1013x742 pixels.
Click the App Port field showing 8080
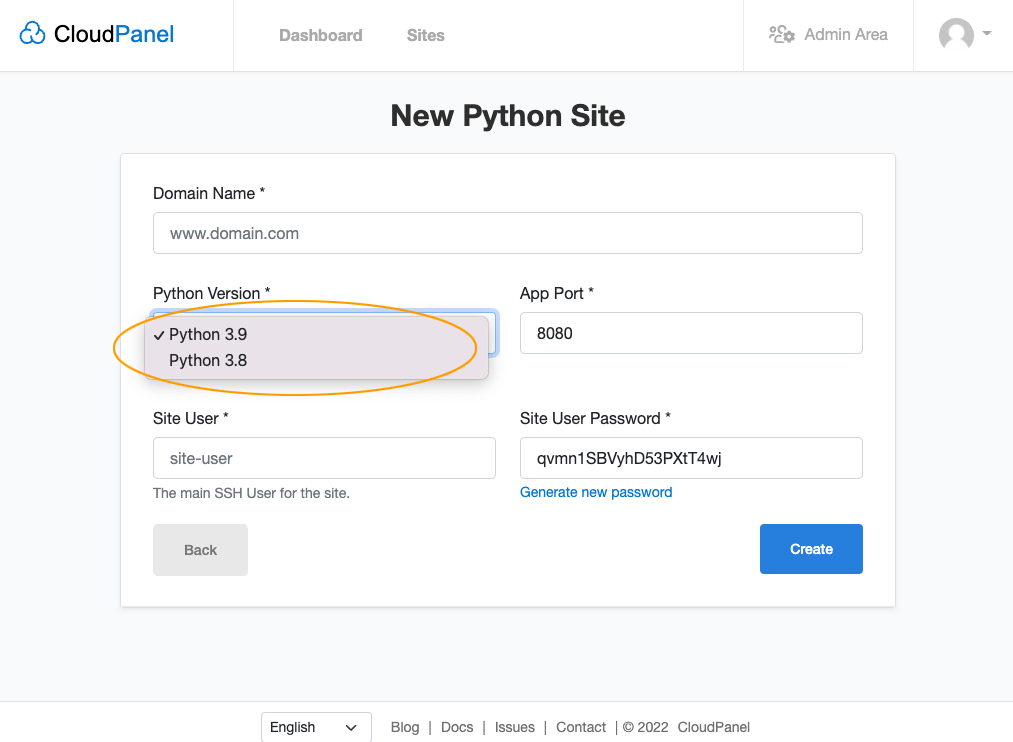[x=691, y=333]
